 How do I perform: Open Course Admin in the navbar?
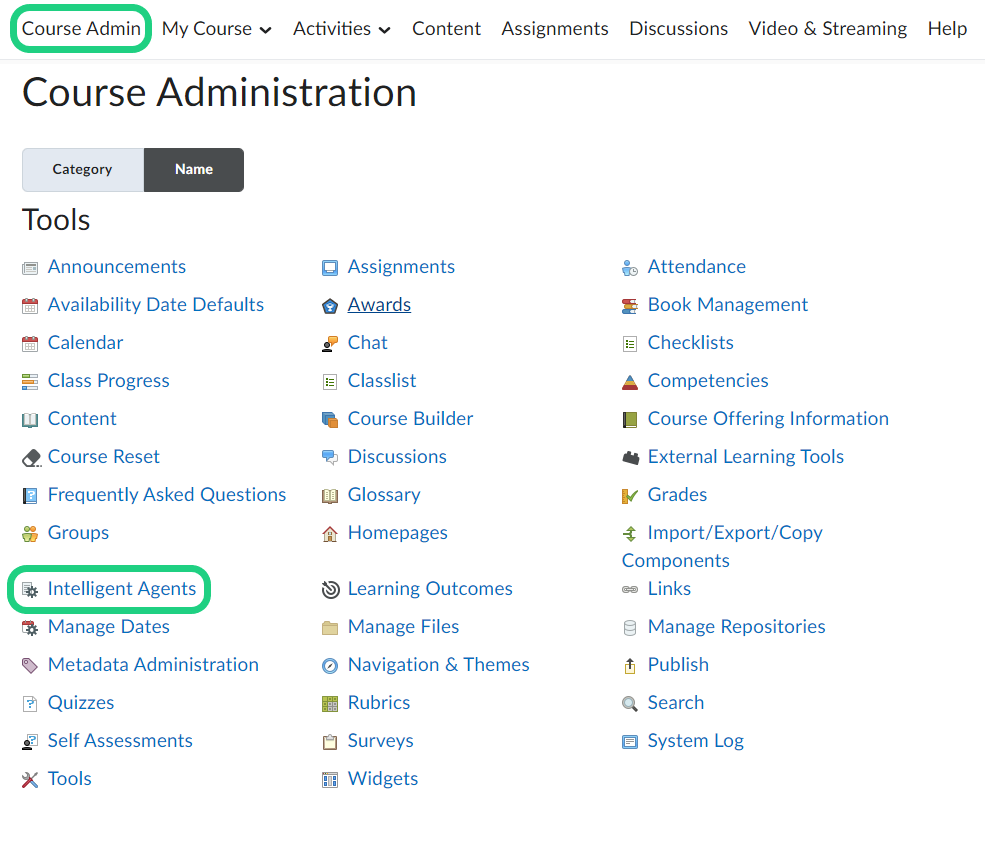pyautogui.click(x=81, y=29)
